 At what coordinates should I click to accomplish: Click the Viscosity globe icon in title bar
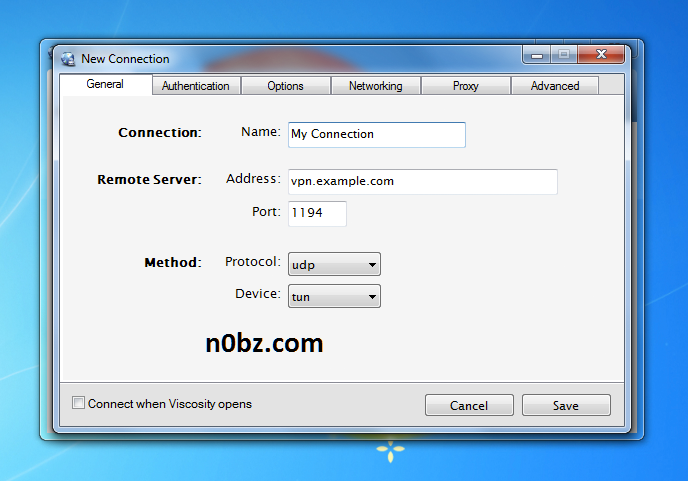pyautogui.click(x=68, y=59)
